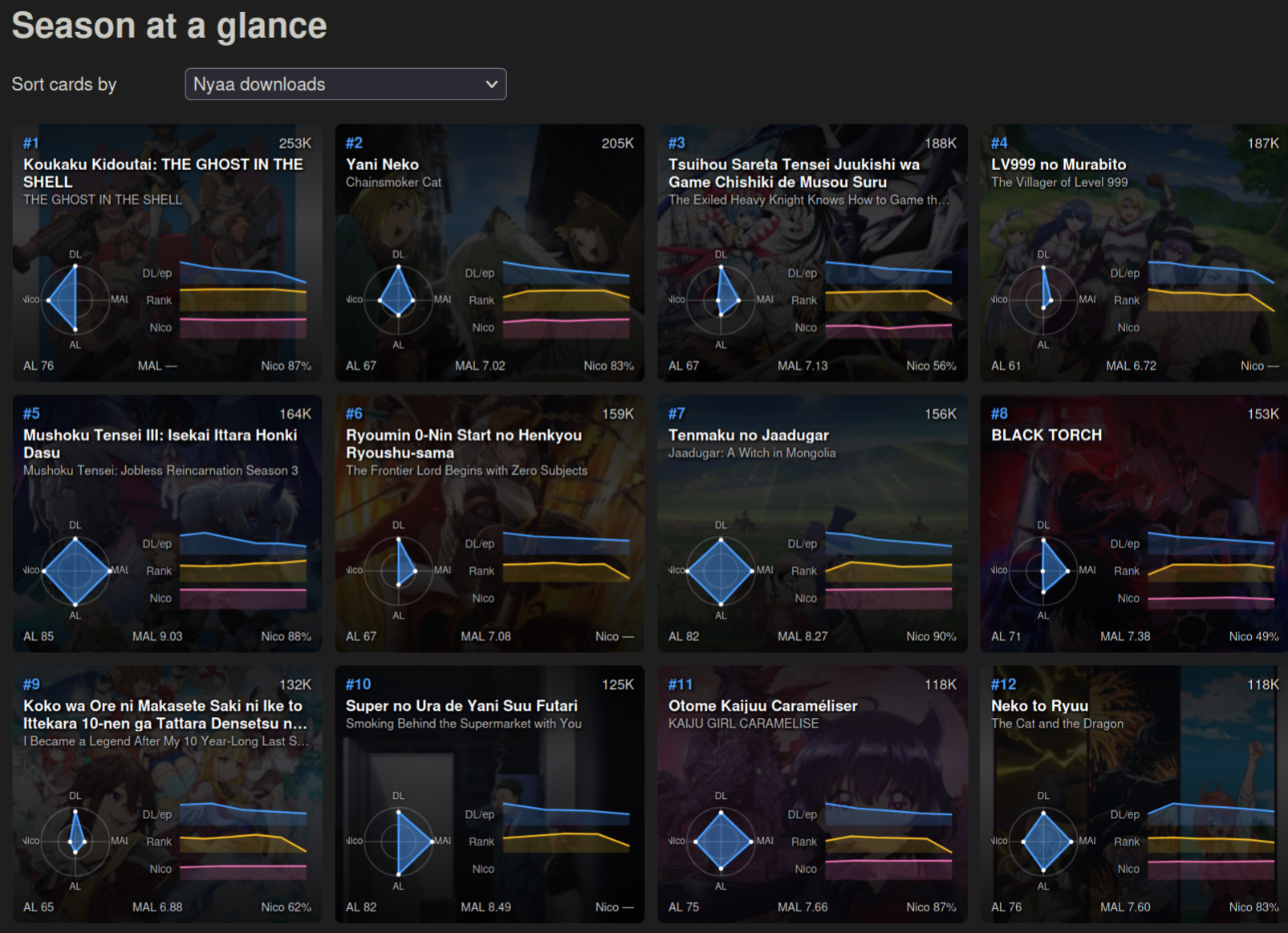Screen dimensions: 1288x933
Task: Click the radar chart on the Yani Neko card
Action: (398, 300)
